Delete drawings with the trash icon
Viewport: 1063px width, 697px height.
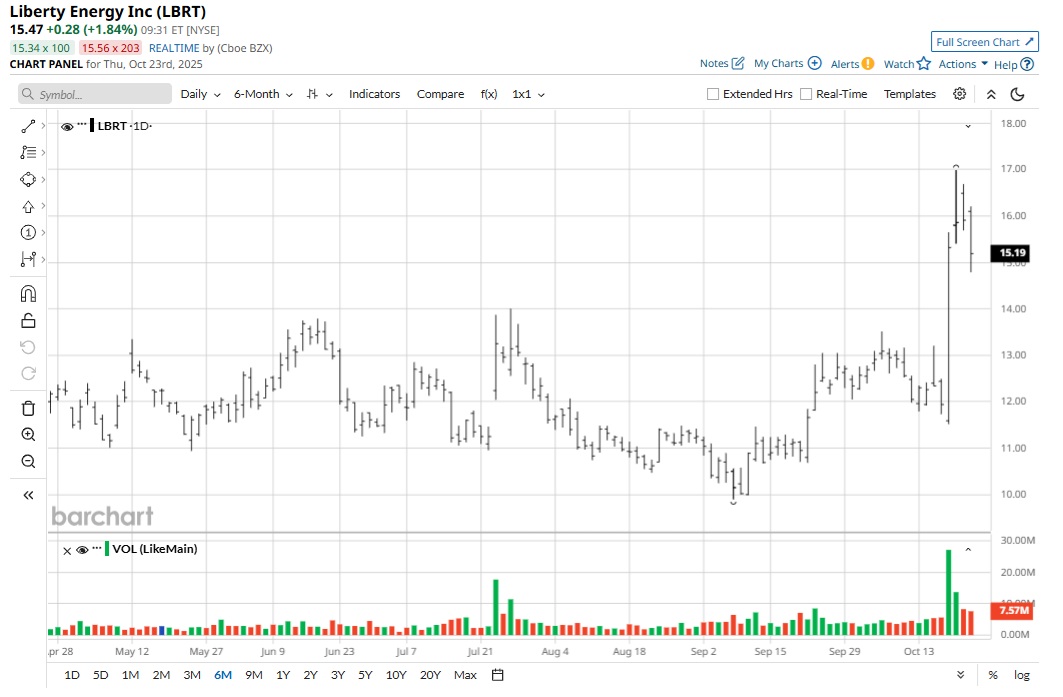[28, 408]
